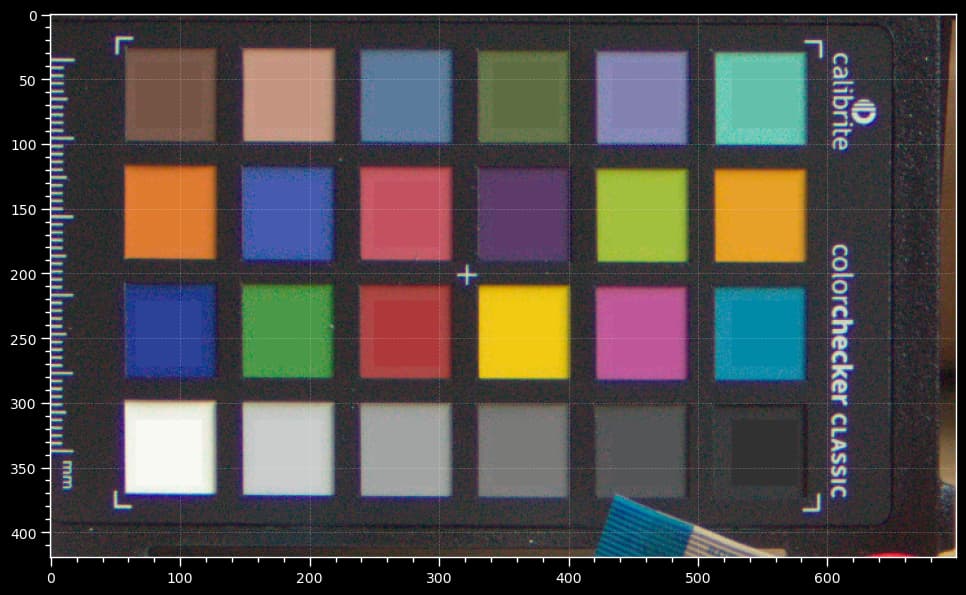Viewport: 966px width, 595px height.
Task: Click the "mm" label on the ruler
Action: [x=67, y=473]
